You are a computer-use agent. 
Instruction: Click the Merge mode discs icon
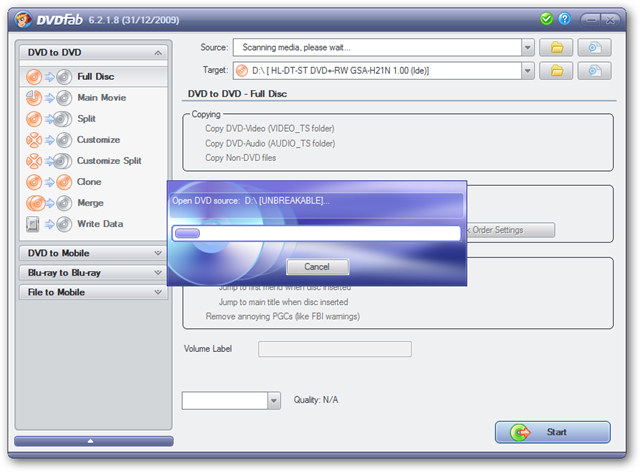(x=49, y=203)
